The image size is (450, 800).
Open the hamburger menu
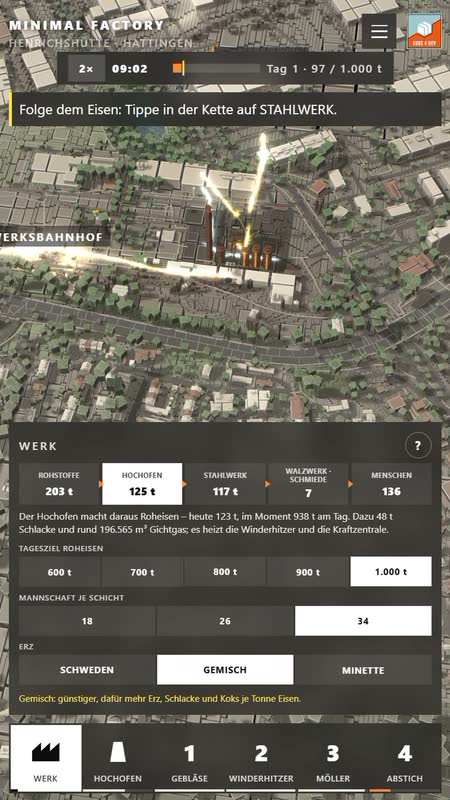(x=379, y=31)
